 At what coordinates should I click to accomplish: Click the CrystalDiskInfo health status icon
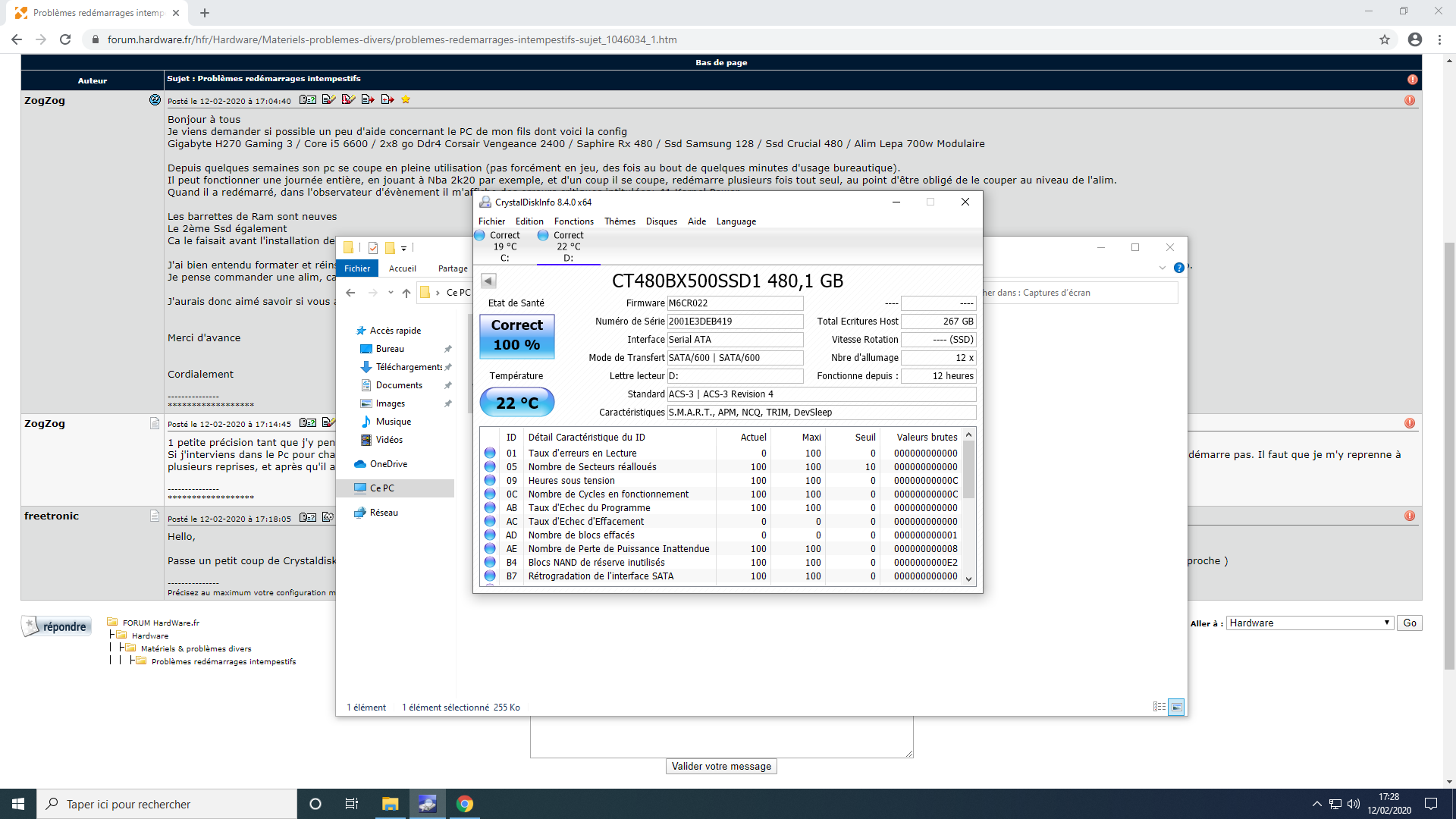(517, 335)
